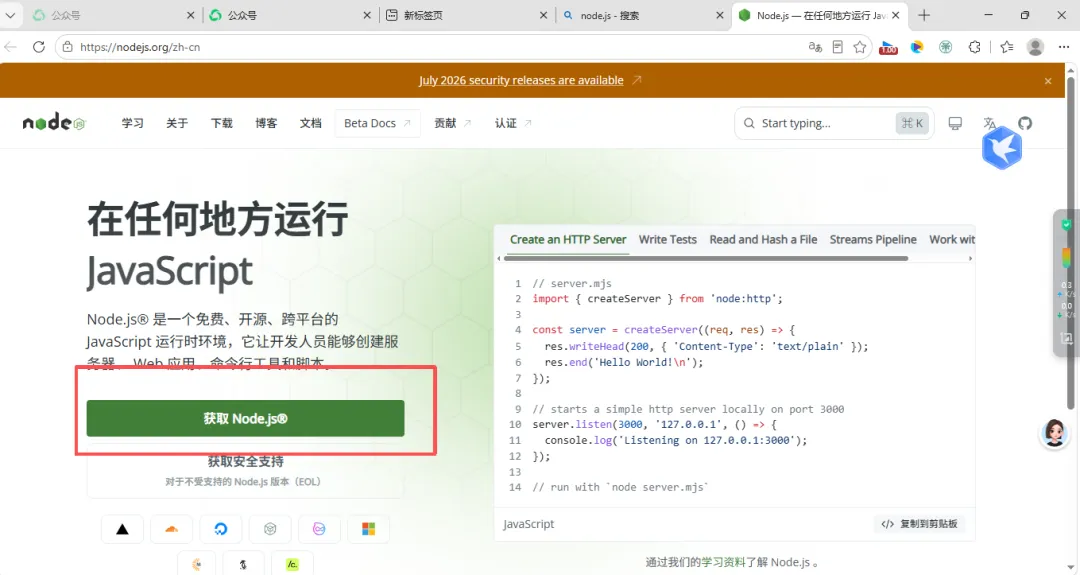The width and height of the screenshot is (1080, 575).
Task: Open the immersive reader icon
Action: 838,47
